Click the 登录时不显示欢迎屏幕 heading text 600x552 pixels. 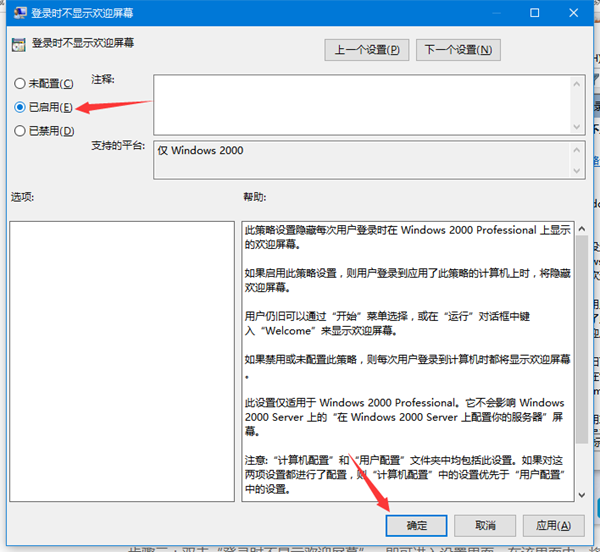83,42
